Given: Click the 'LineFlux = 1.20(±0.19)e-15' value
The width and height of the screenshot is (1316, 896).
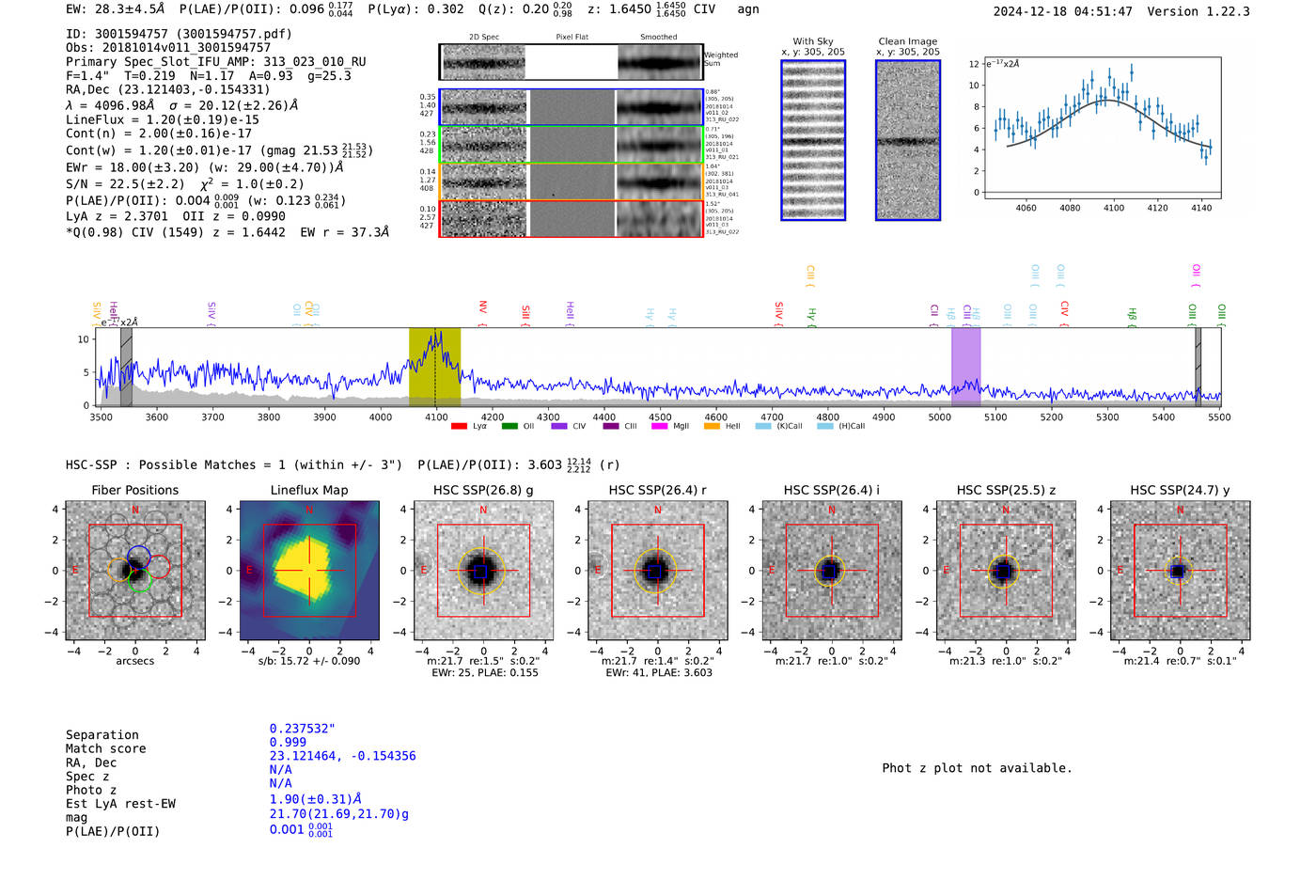Looking at the screenshot, I should [x=163, y=119].
